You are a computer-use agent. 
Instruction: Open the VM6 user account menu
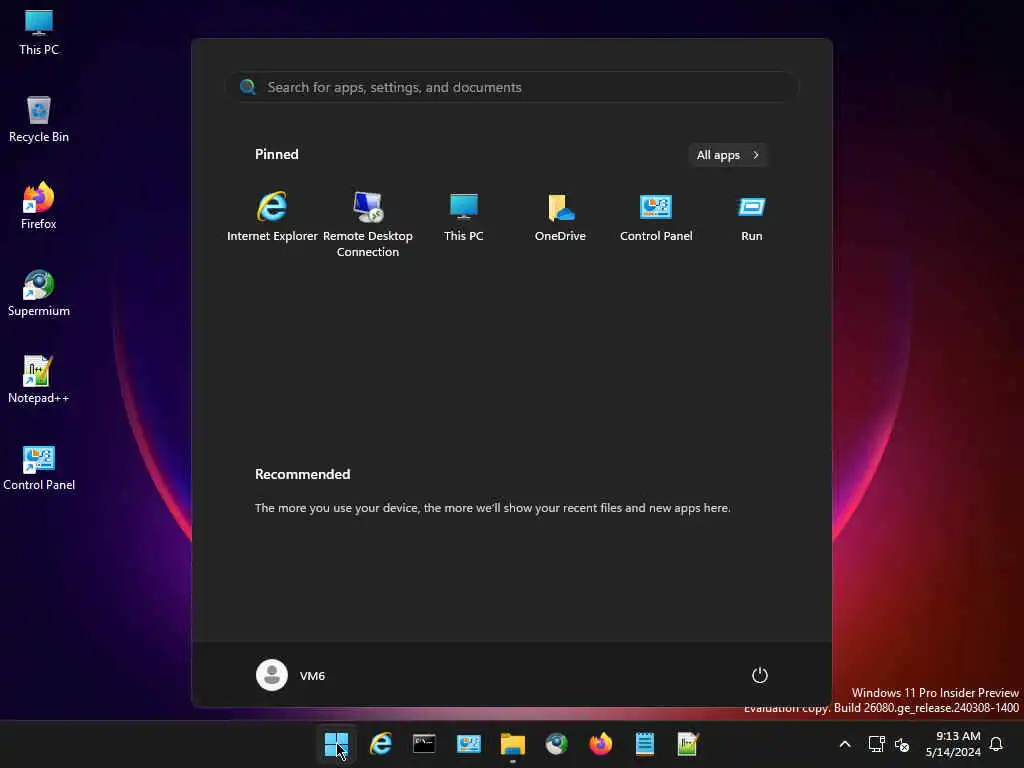291,675
